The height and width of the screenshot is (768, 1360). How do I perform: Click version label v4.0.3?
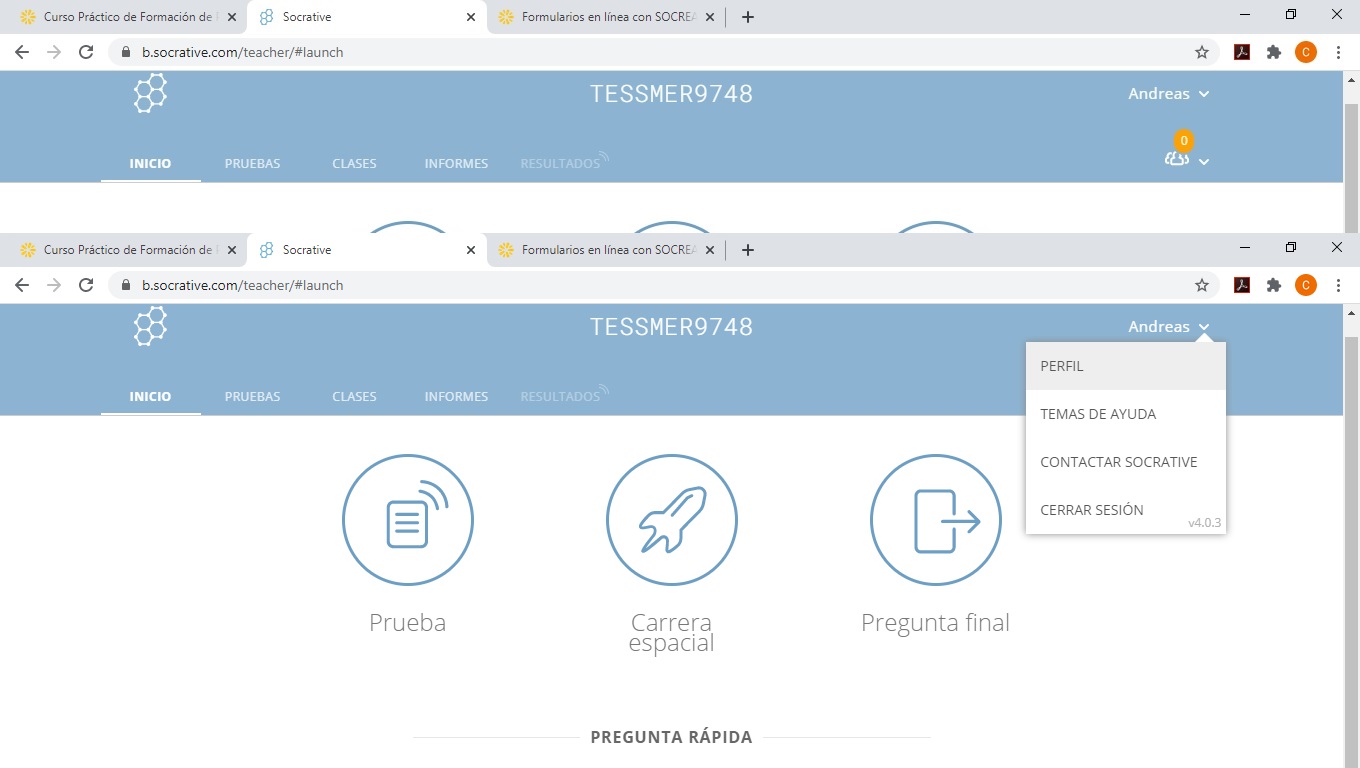(x=1204, y=523)
